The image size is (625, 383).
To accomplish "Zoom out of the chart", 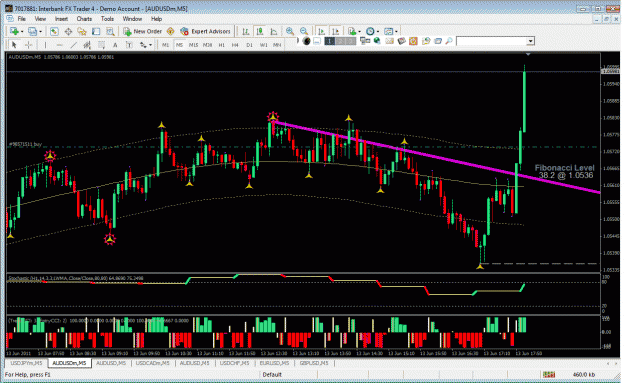I will click(x=304, y=31).
